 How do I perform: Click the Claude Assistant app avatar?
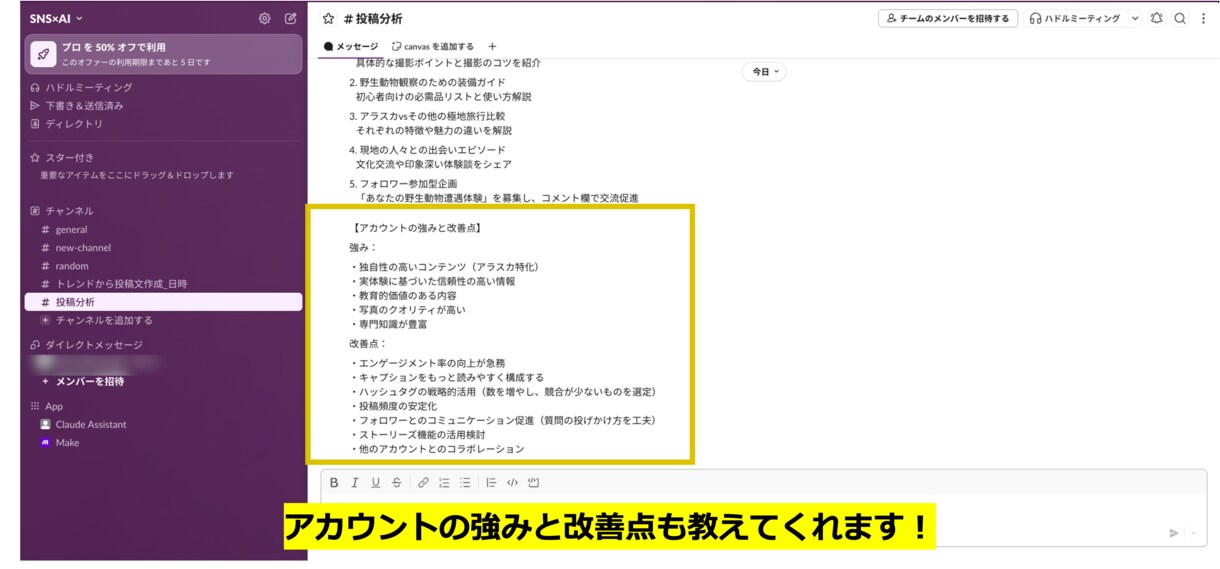pyautogui.click(x=45, y=424)
